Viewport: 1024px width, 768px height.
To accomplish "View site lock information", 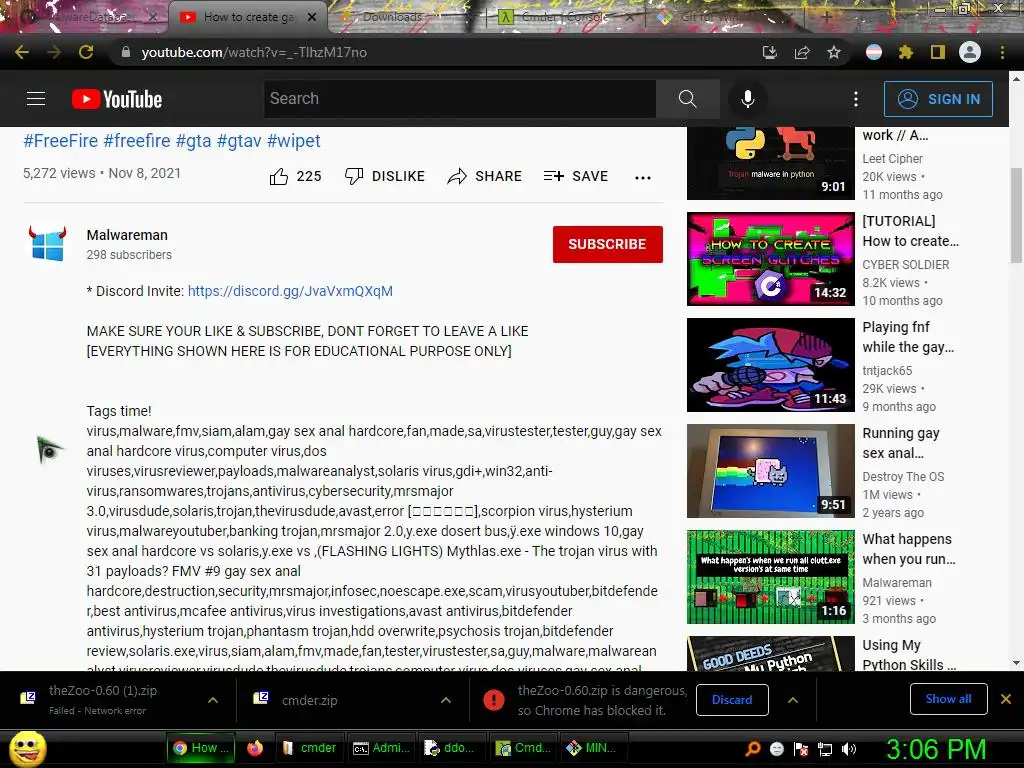I will [125, 52].
